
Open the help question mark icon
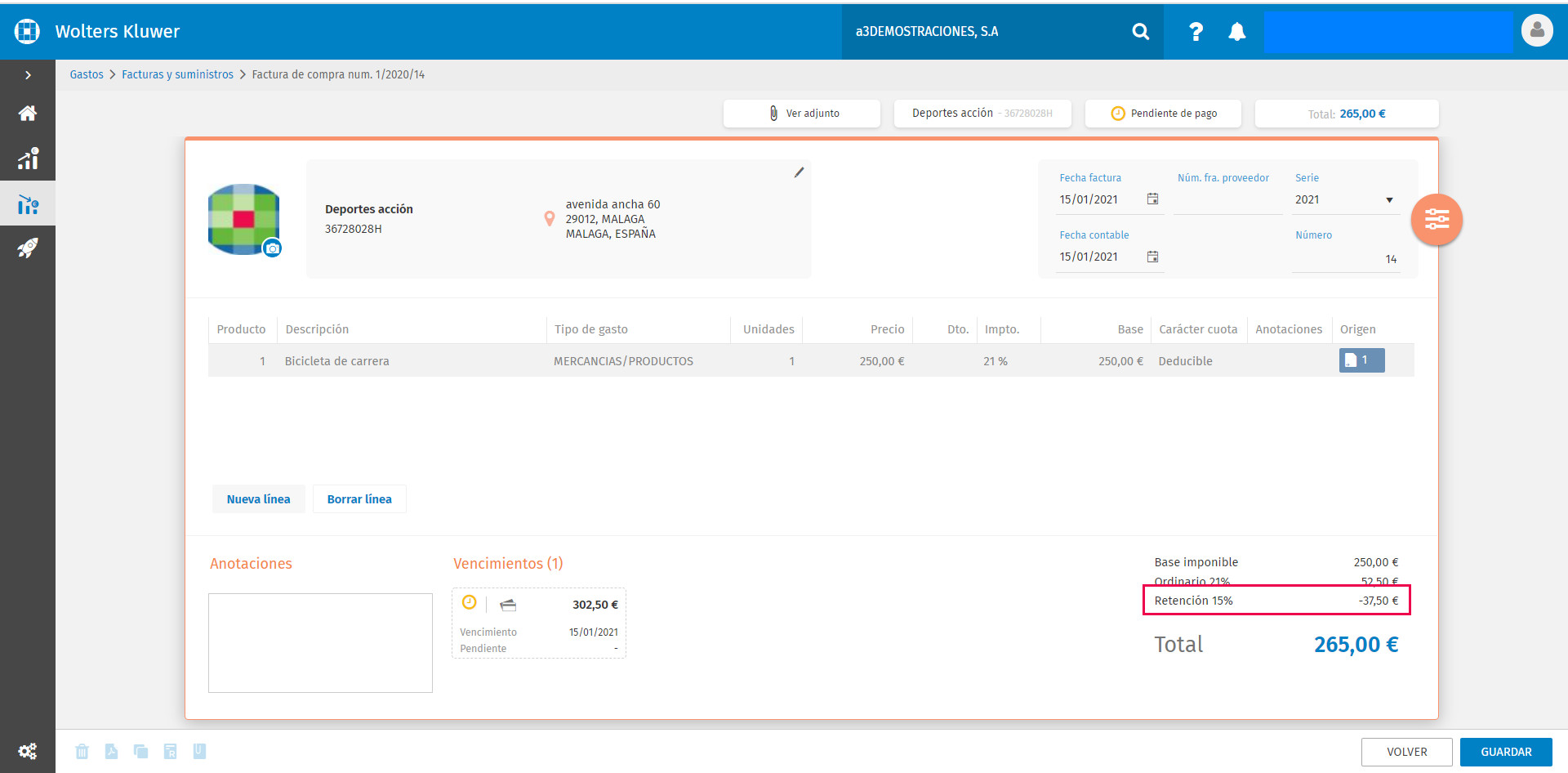coord(1196,32)
